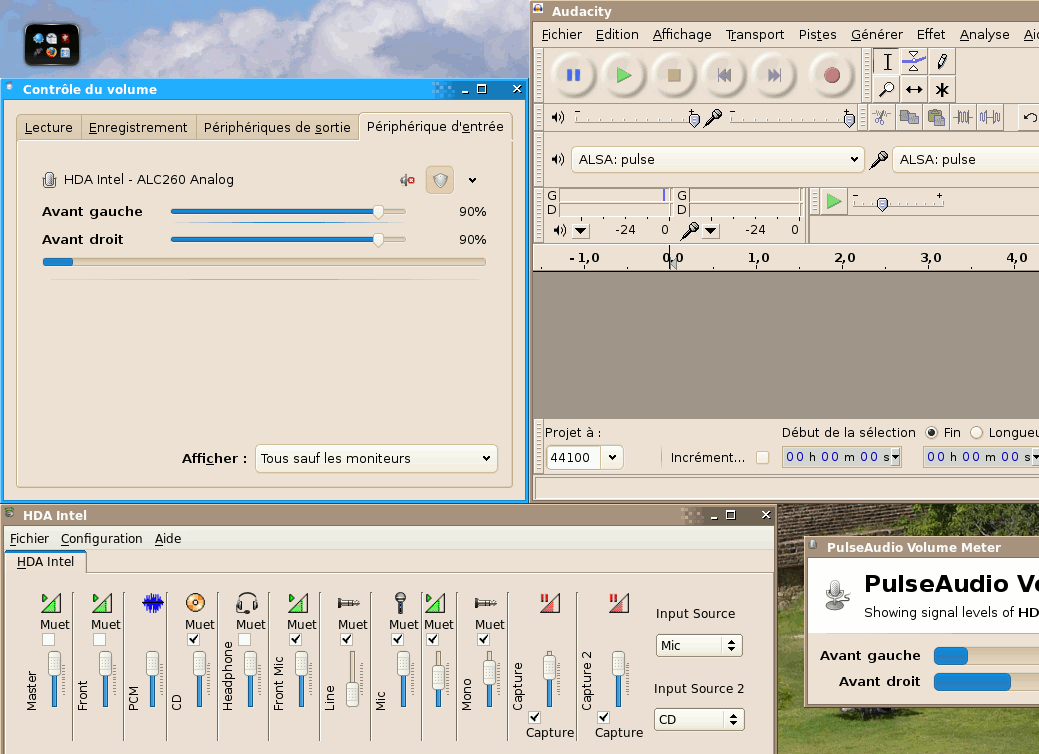Uncheck the Mono Muet checkbox
The height and width of the screenshot is (754, 1039).
click(484, 639)
